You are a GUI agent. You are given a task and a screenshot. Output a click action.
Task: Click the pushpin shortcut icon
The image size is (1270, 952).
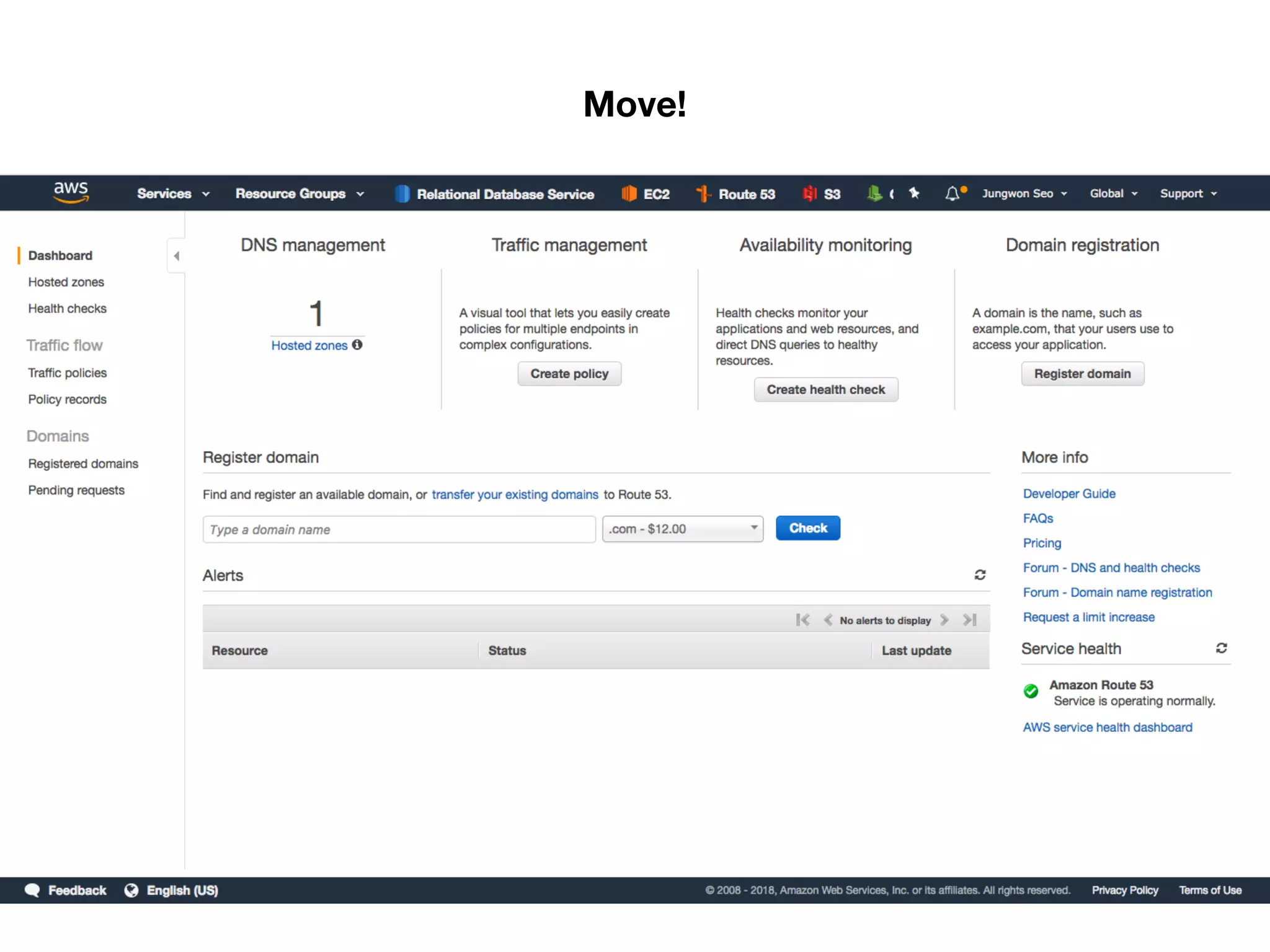coord(914,193)
